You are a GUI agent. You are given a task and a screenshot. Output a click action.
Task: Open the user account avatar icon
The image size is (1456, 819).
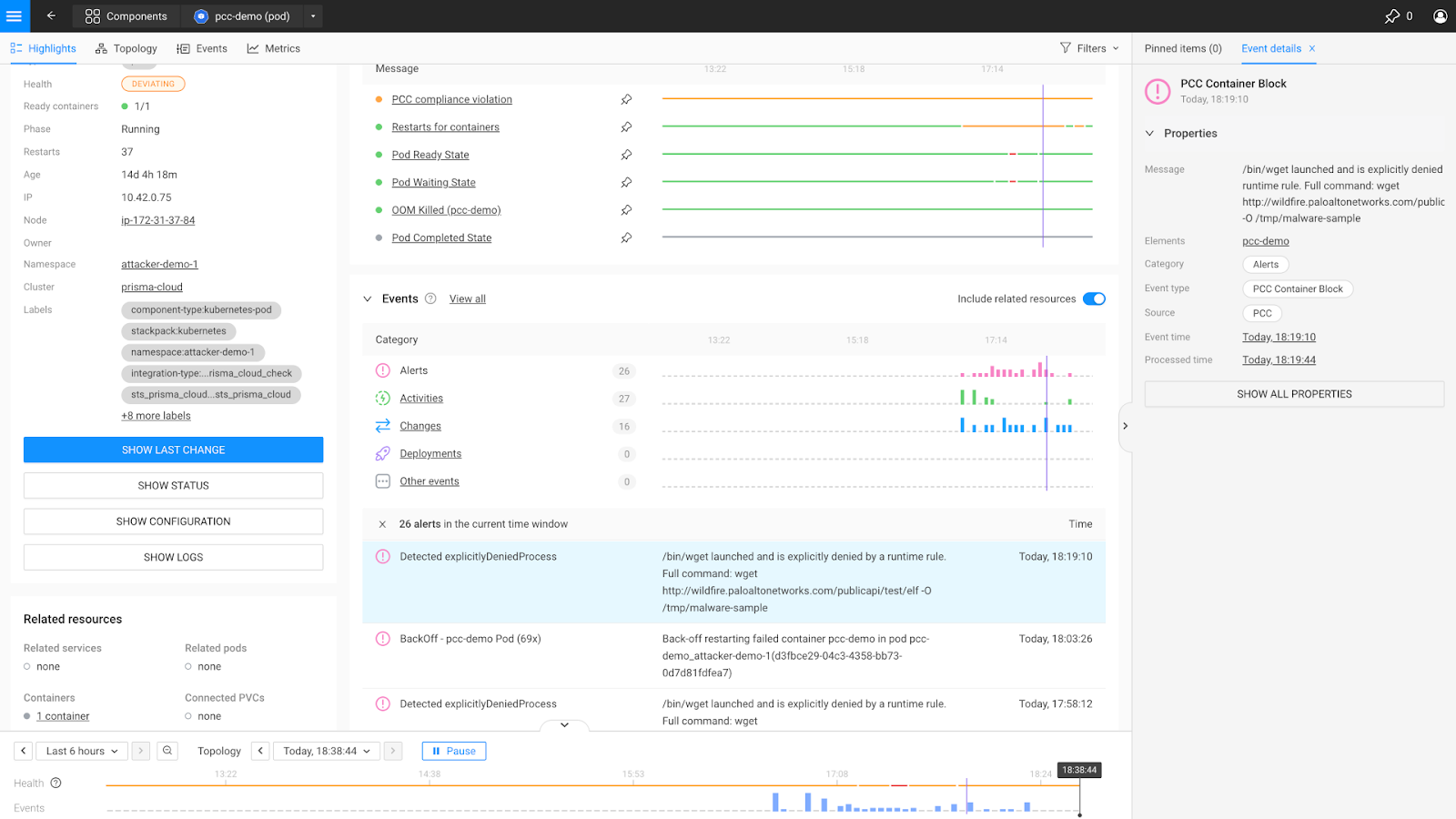pyautogui.click(x=1439, y=15)
